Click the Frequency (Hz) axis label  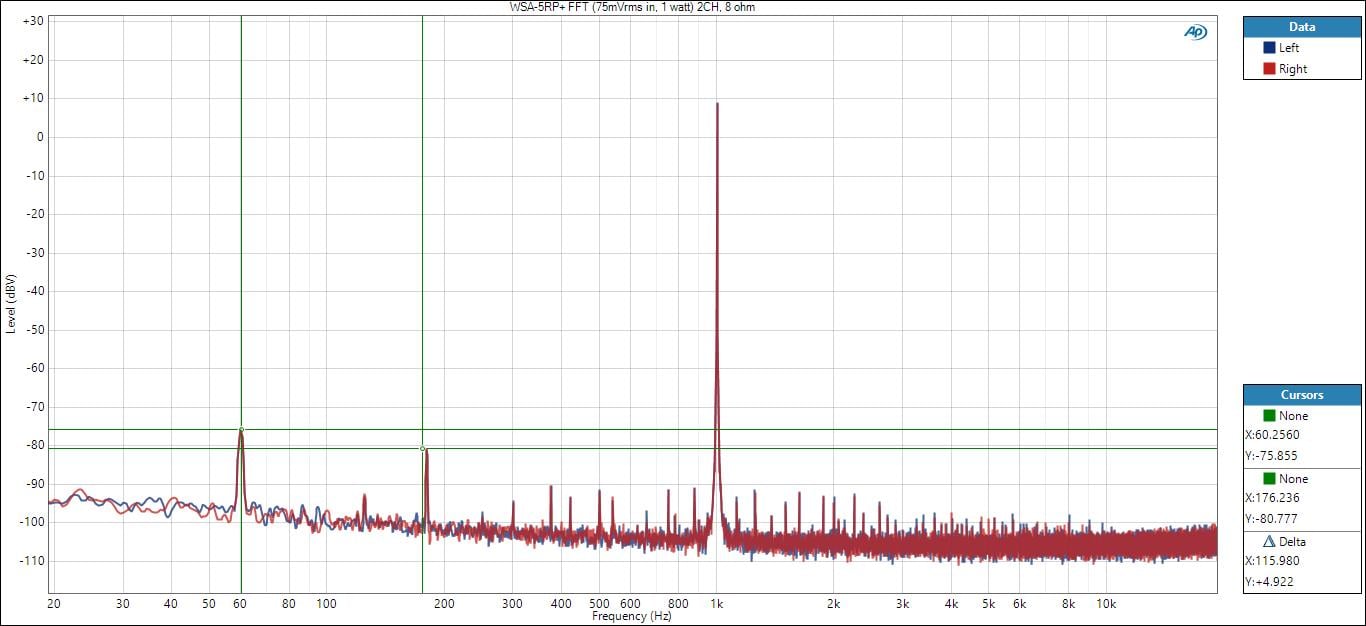pyautogui.click(x=631, y=617)
